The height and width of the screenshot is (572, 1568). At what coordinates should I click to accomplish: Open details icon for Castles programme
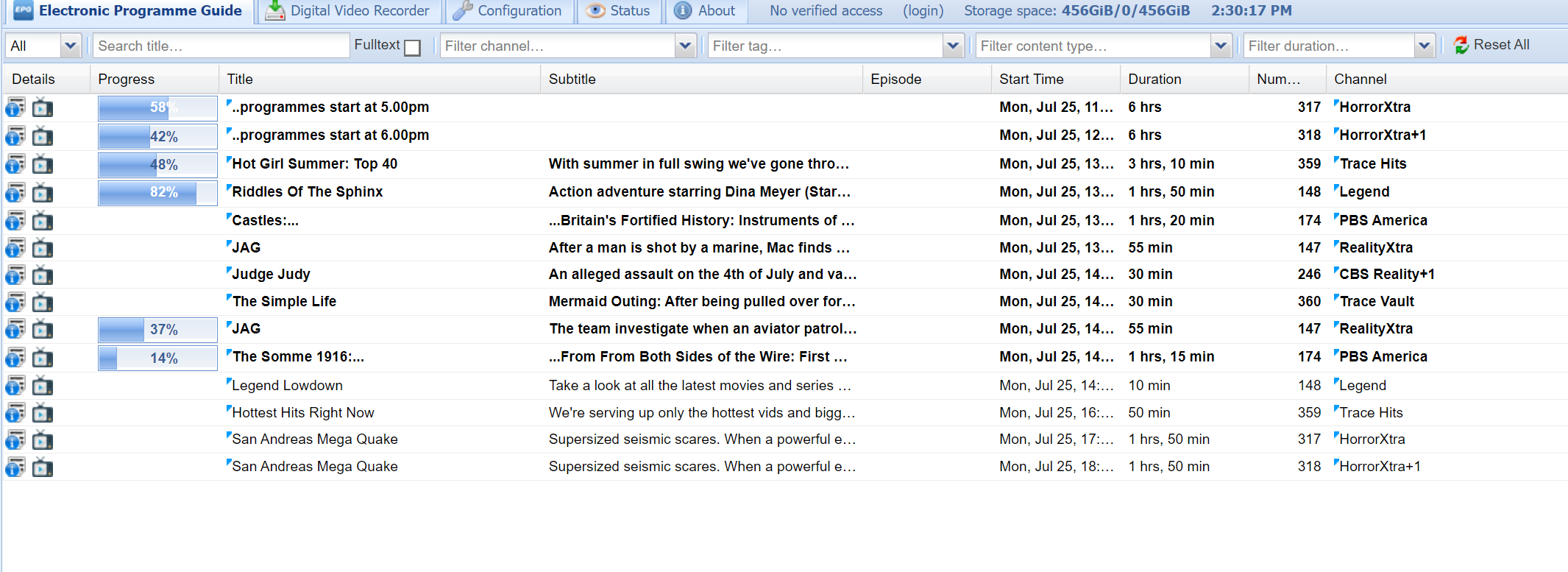click(15, 221)
